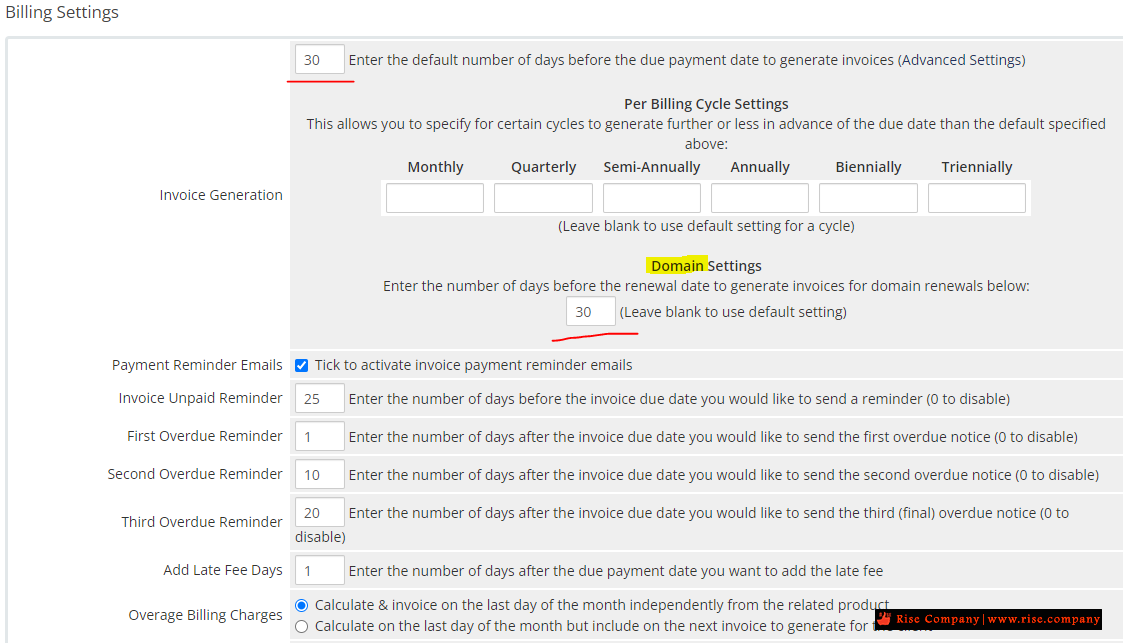Click the domain renewal days field
The height and width of the screenshot is (643, 1123).
point(590,311)
